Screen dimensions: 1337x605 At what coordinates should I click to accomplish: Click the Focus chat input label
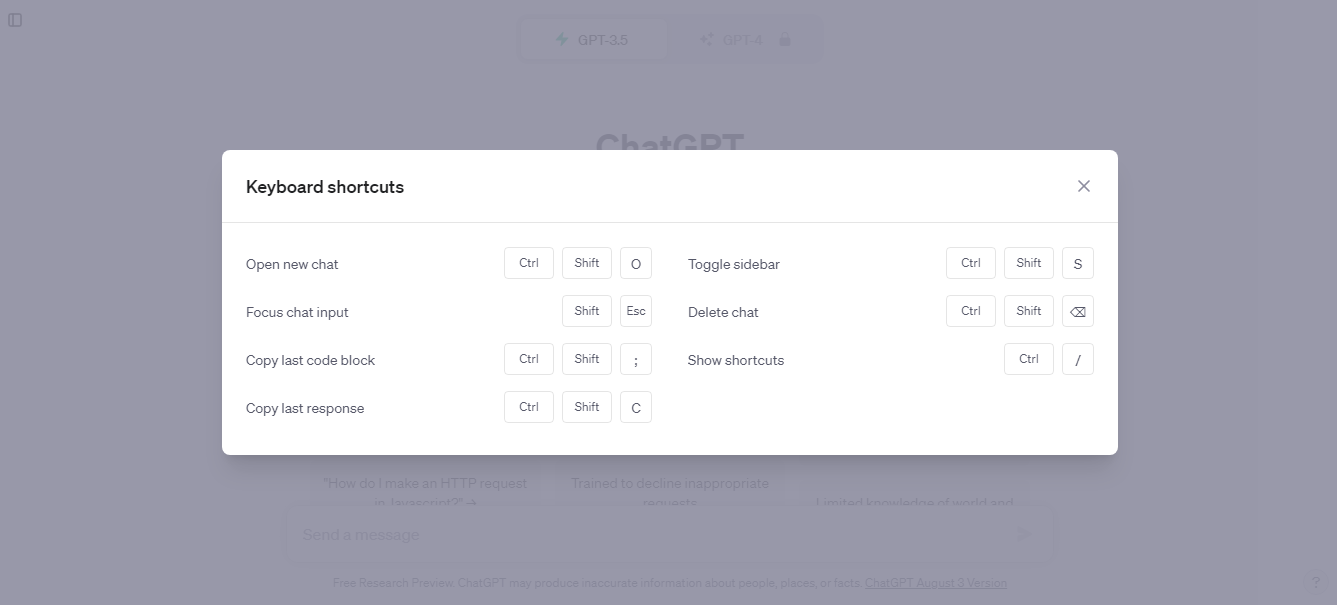click(x=297, y=312)
